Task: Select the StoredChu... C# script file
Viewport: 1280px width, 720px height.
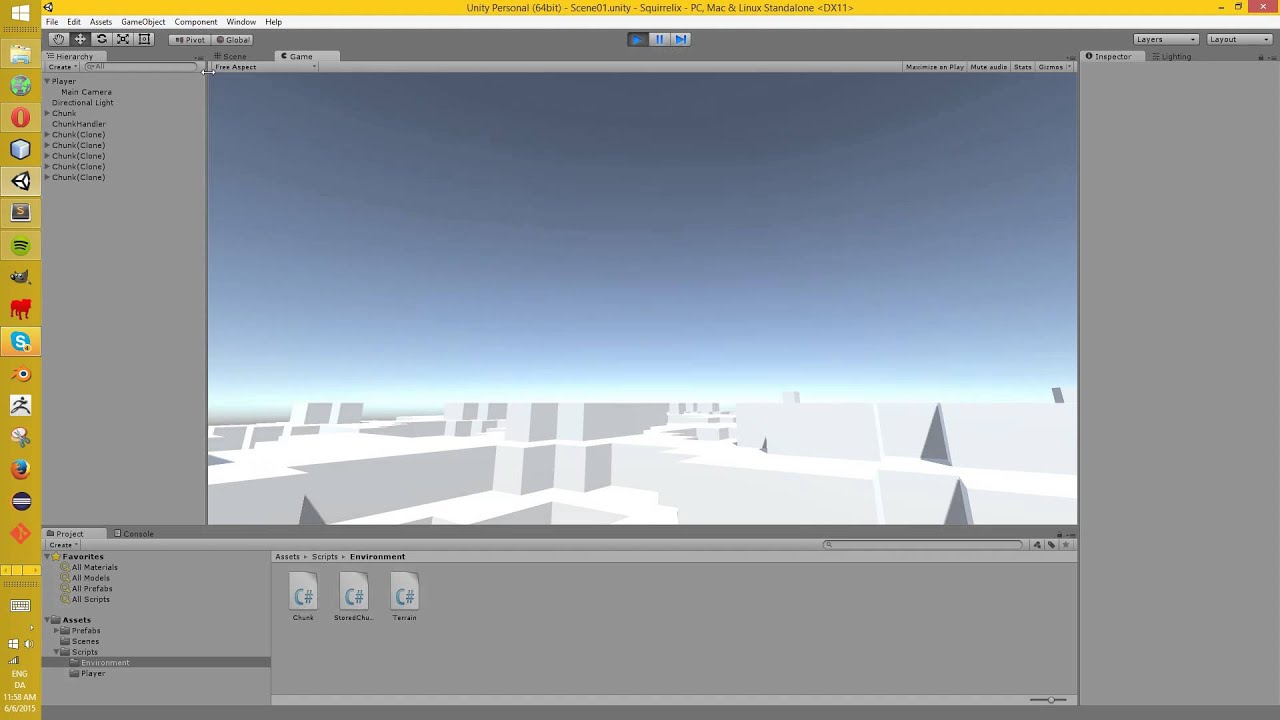Action: click(x=353, y=598)
